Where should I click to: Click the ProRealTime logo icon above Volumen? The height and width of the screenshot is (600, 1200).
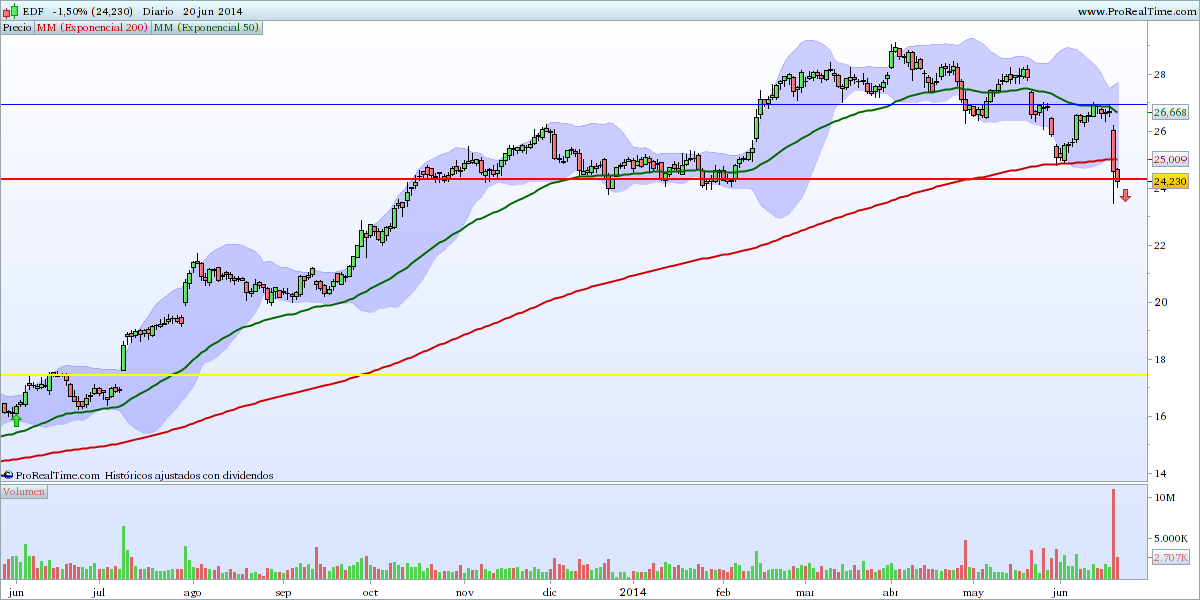(8, 476)
